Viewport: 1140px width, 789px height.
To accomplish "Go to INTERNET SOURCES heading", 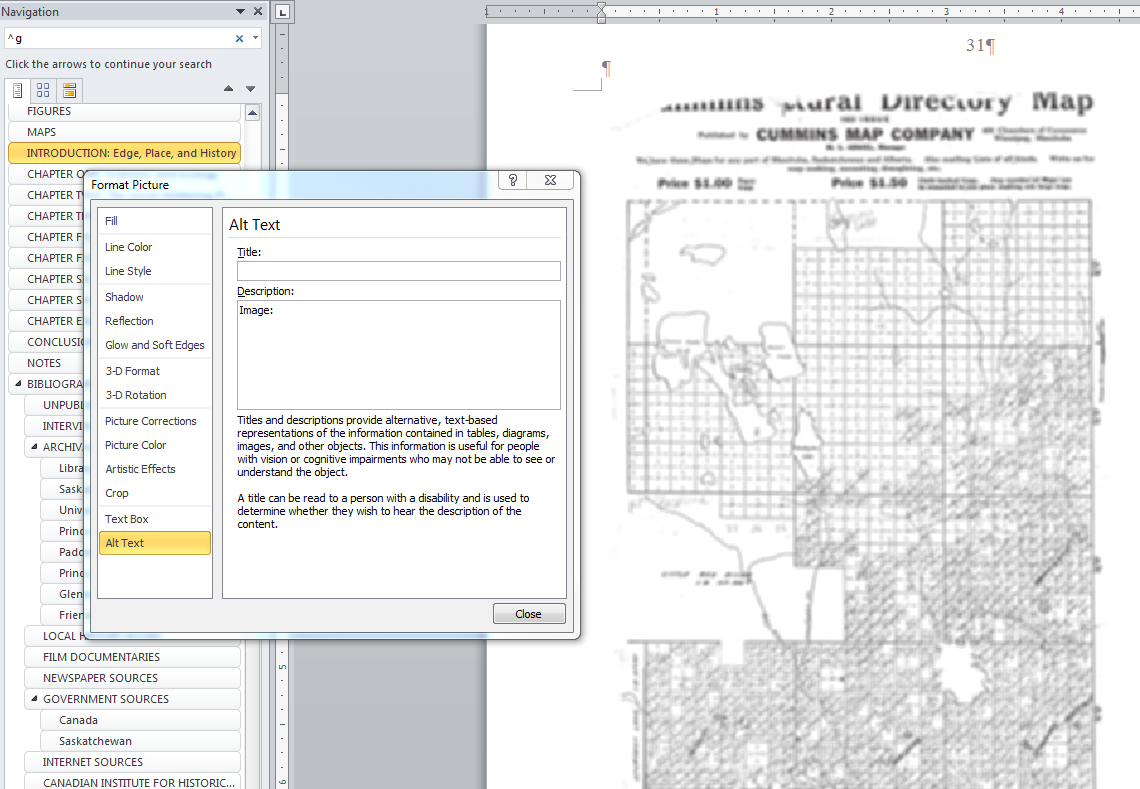I will tap(132, 763).
